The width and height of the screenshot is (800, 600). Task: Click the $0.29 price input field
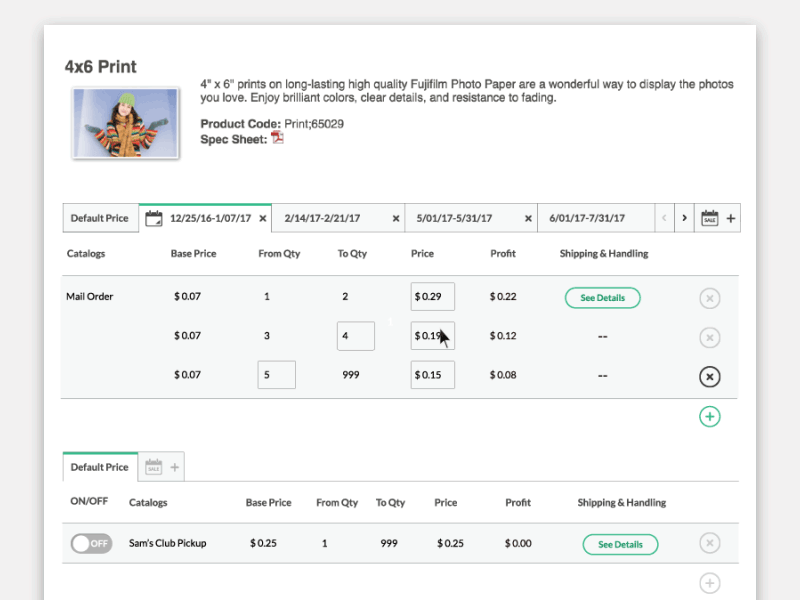[x=434, y=296]
